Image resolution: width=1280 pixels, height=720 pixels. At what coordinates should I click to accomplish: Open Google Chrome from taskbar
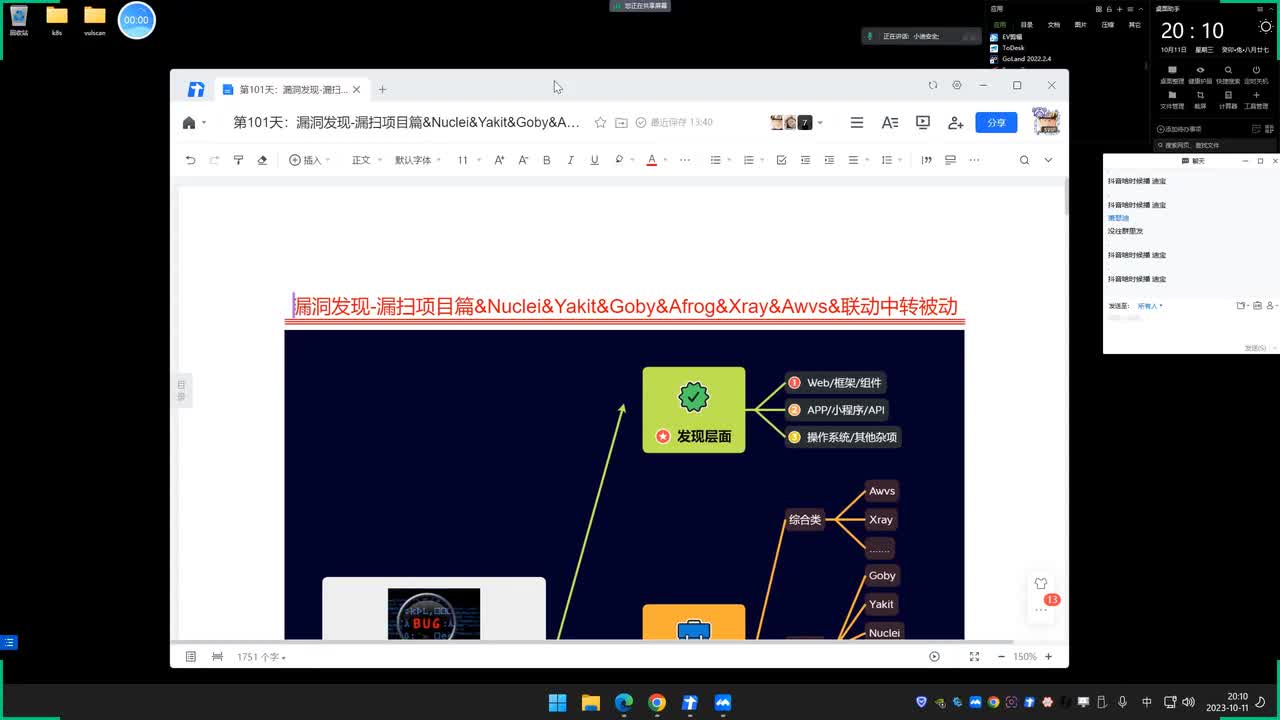click(x=656, y=702)
